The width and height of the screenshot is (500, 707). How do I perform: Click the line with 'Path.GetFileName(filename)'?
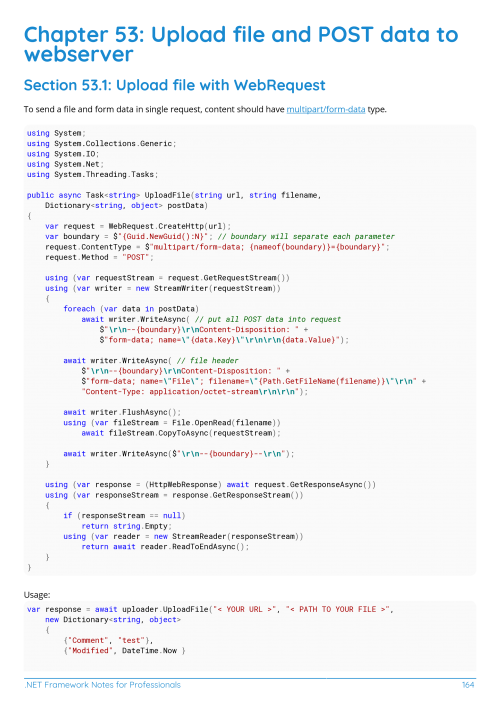[253, 381]
